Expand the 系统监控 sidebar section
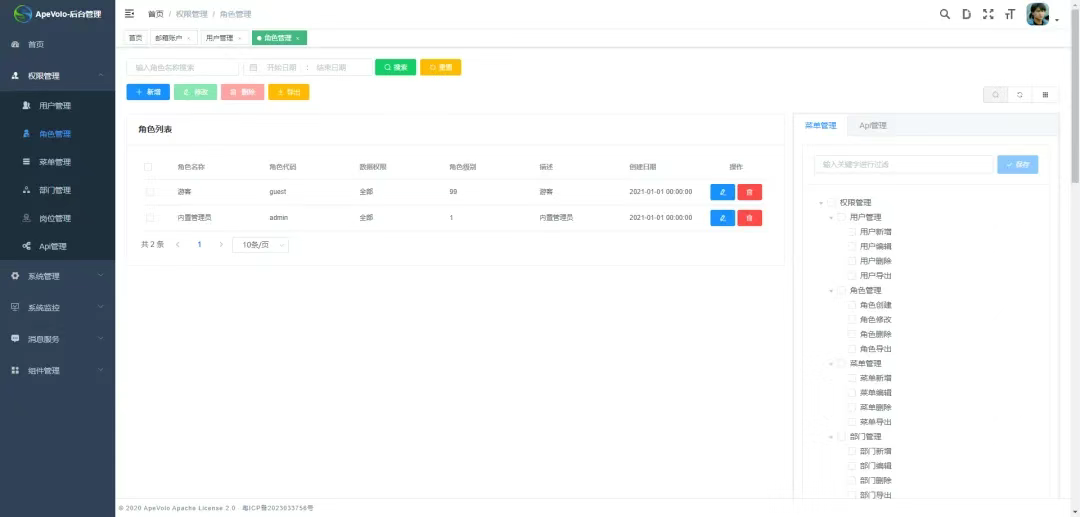 58,307
